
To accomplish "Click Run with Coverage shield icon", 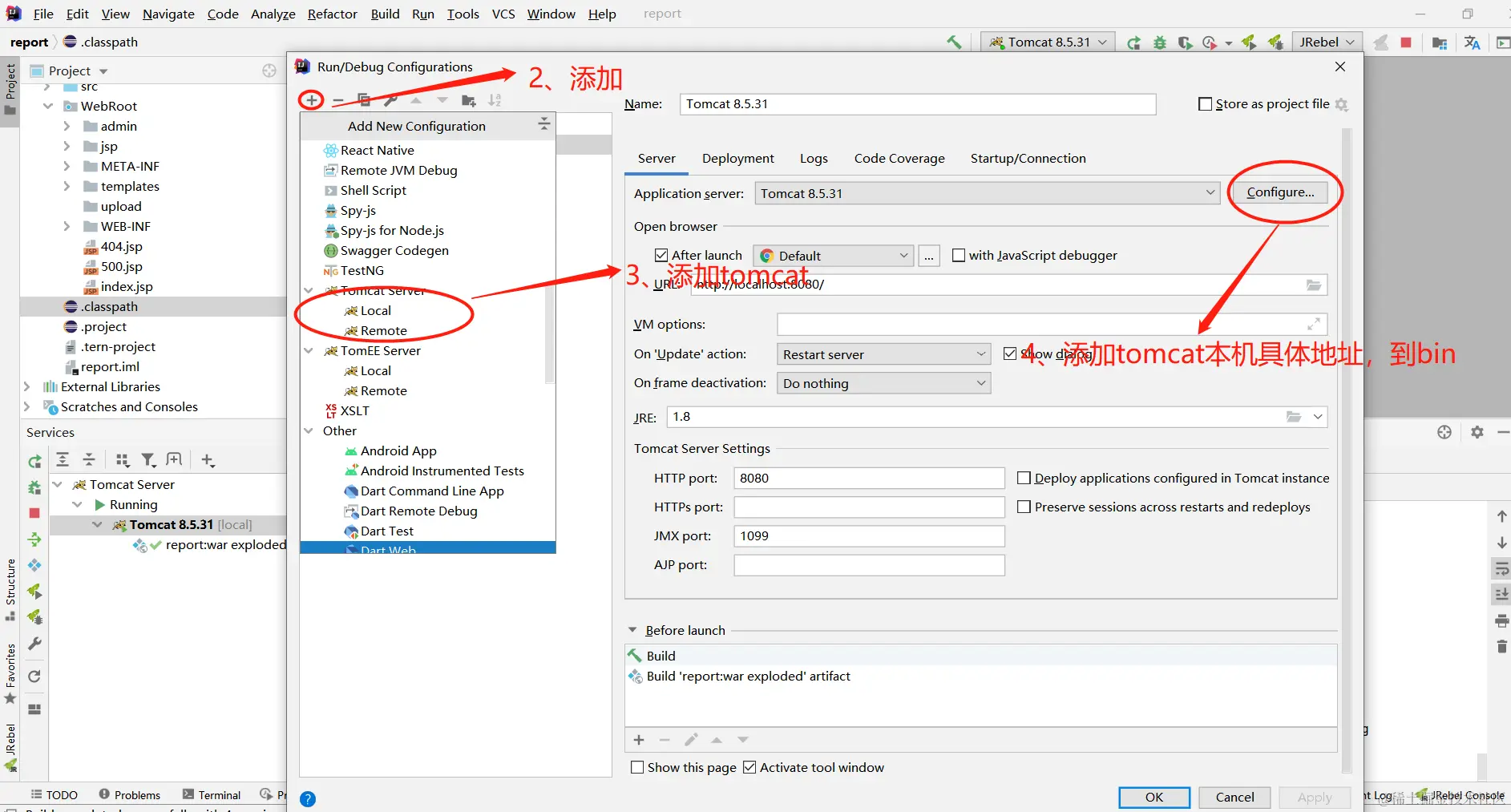I will coord(1185,42).
